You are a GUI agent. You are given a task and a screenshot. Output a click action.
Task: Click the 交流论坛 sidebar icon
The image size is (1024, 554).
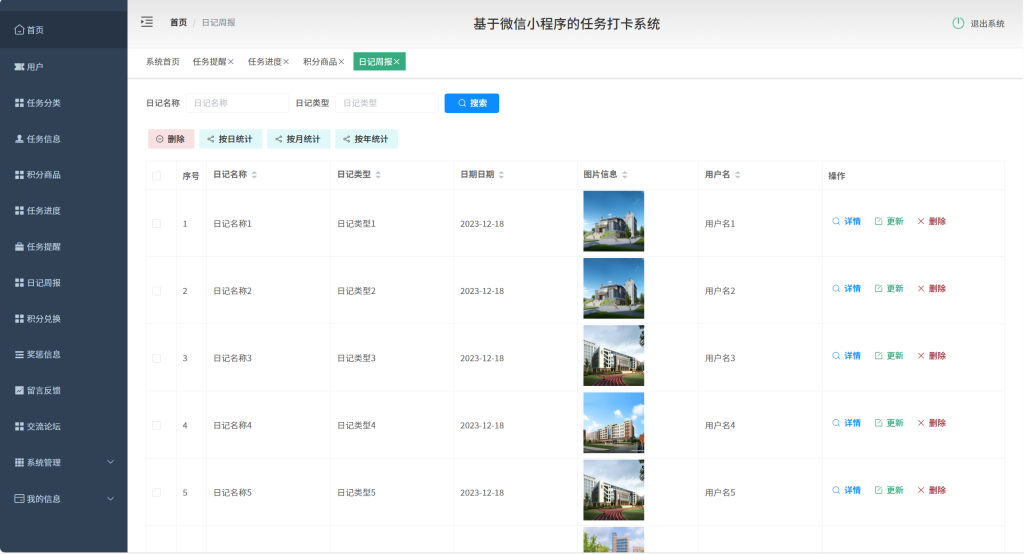pyautogui.click(x=19, y=426)
